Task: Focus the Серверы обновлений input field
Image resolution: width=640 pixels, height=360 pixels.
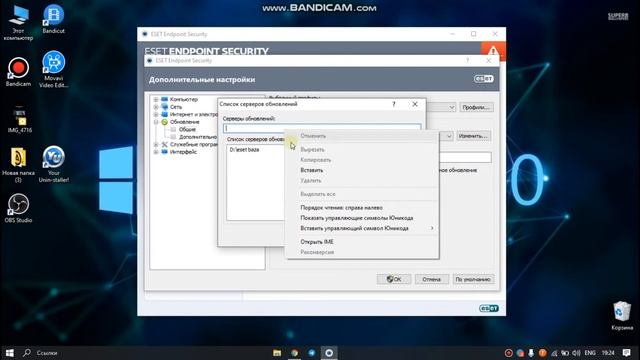Action: click(x=322, y=128)
